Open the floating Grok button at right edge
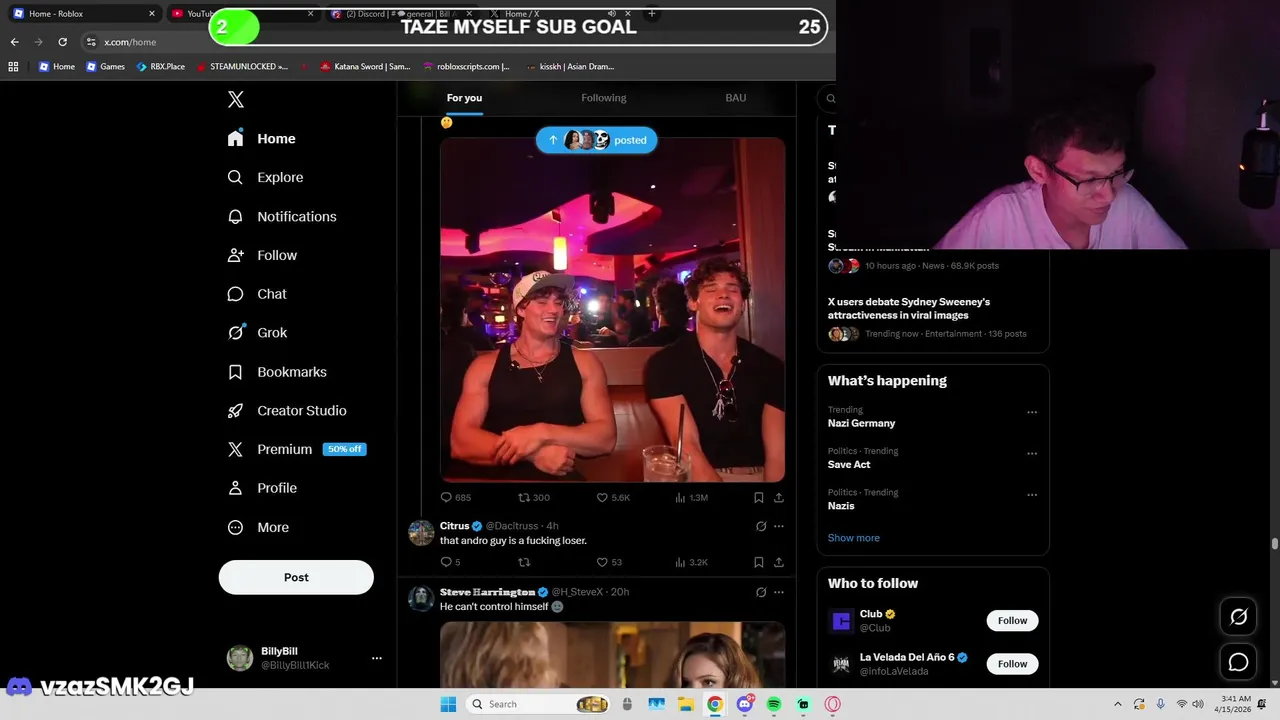The image size is (1280, 720). pyautogui.click(x=1238, y=617)
